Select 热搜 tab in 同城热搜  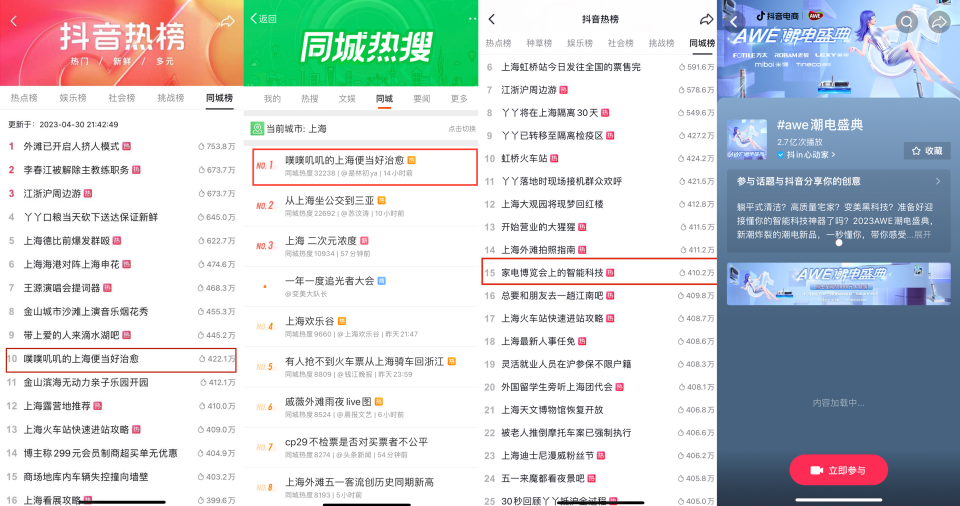pos(310,99)
